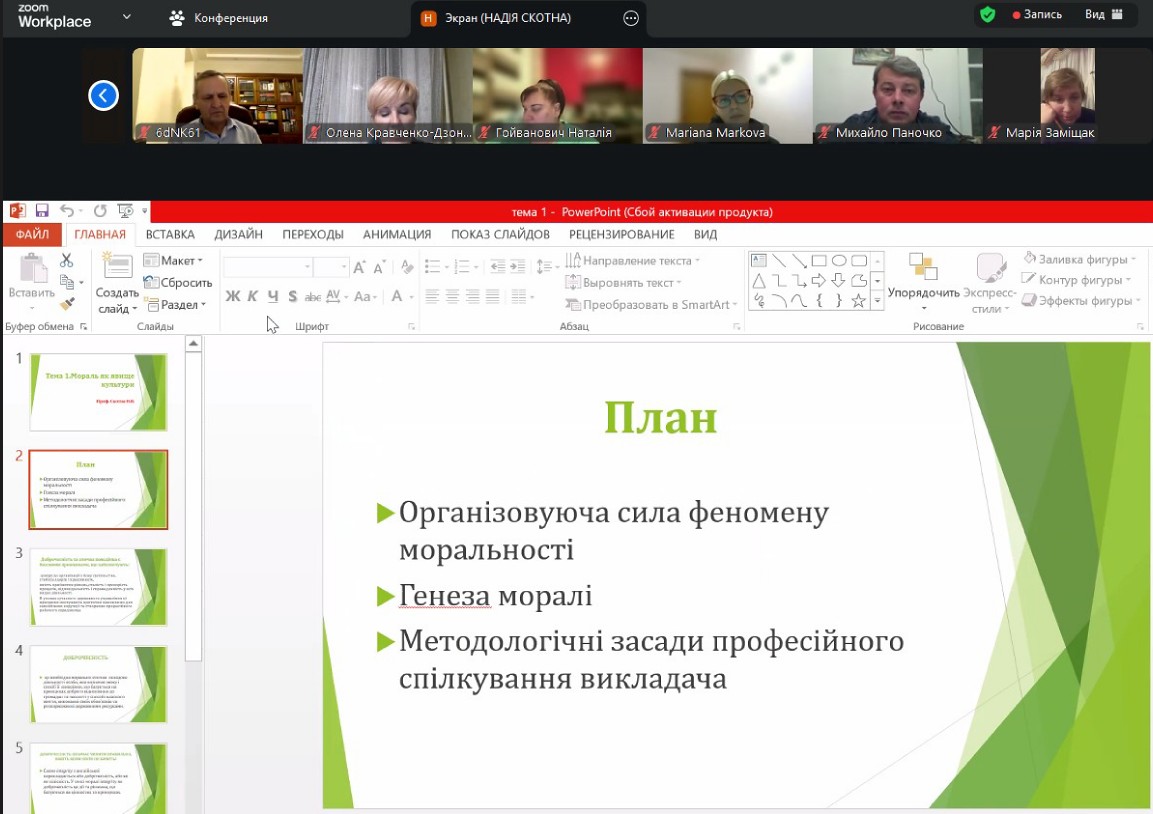Image resolution: width=1153 pixels, height=814 pixels.
Task: Toggle underline Ч formatting
Action: coord(273,296)
